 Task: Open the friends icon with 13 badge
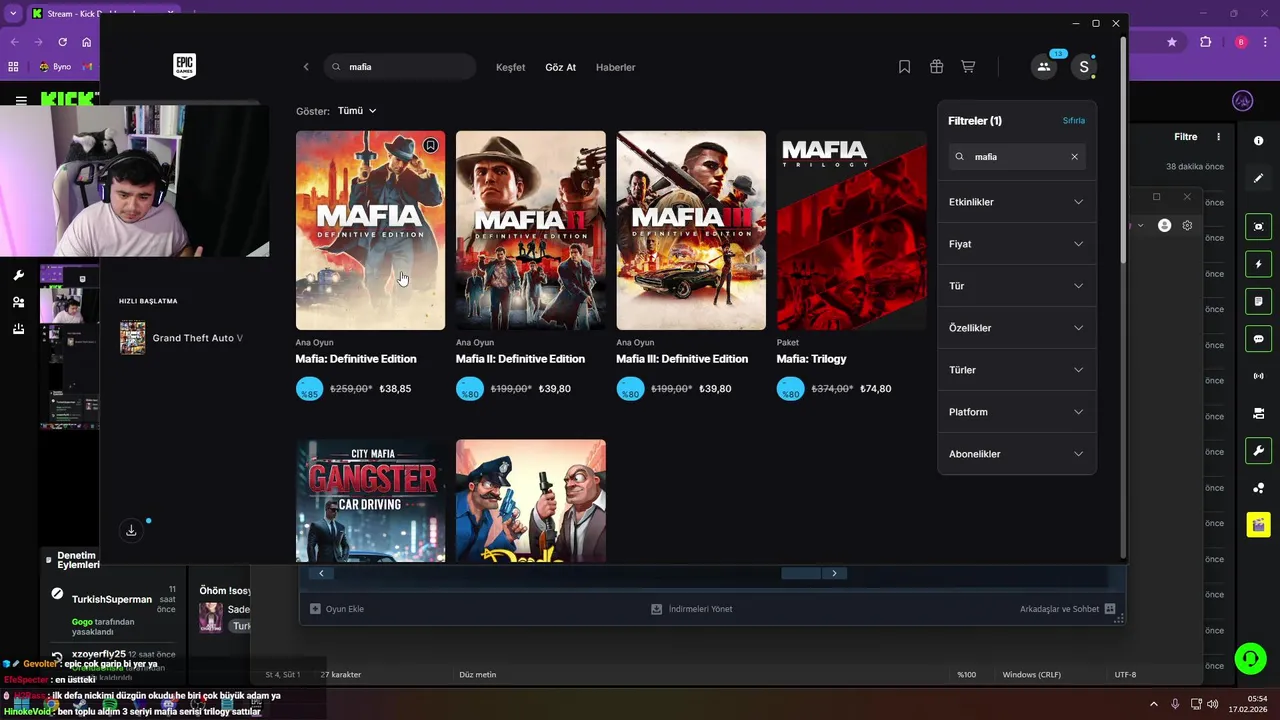(x=1044, y=67)
